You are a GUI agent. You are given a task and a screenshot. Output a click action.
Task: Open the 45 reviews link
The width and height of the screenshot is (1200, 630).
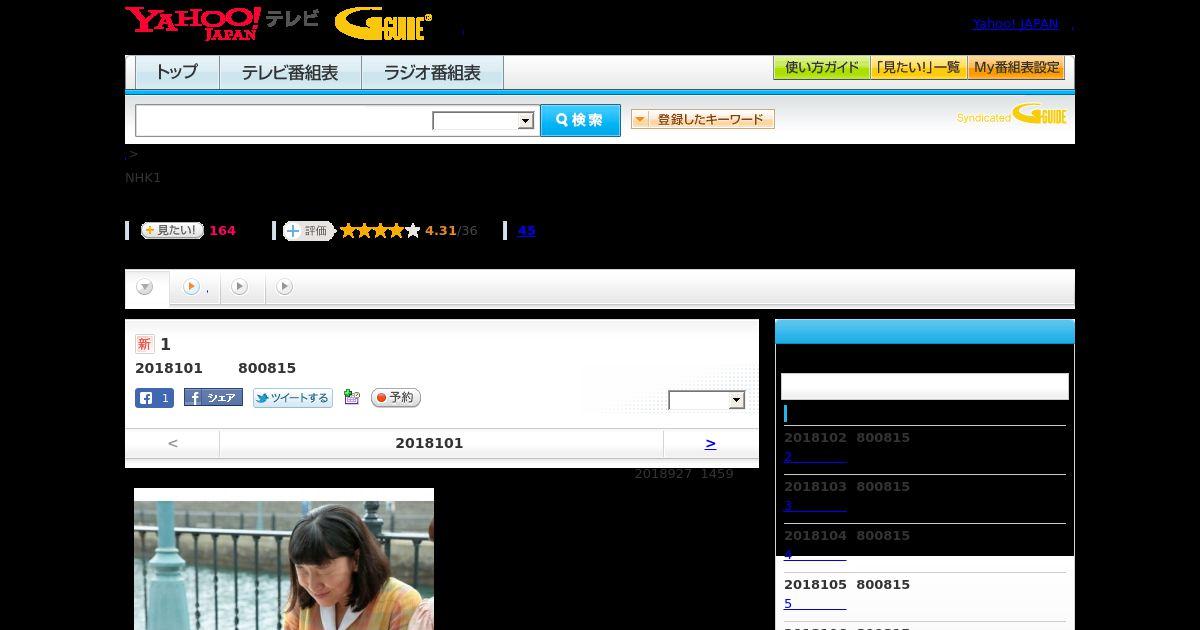pos(526,230)
